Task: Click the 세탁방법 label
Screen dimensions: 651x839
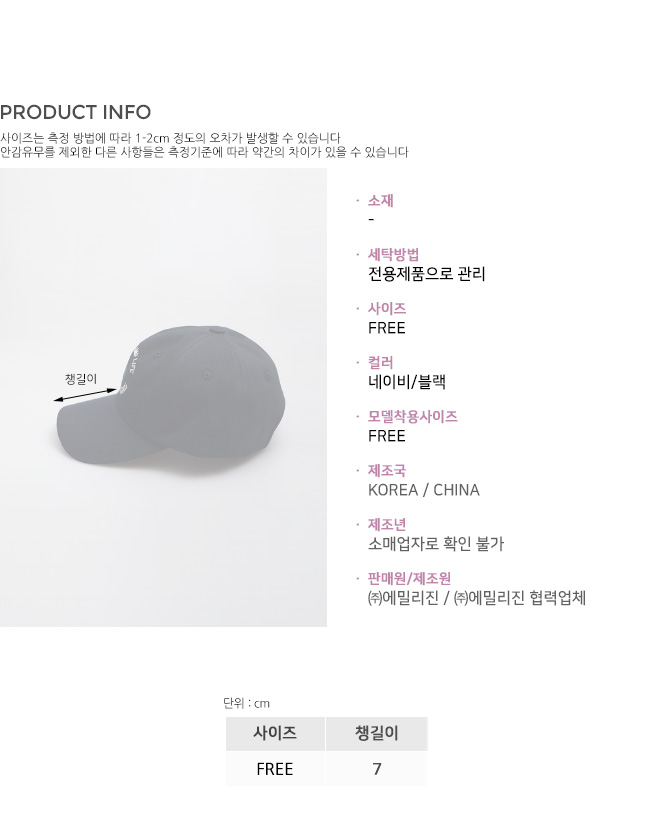Action: coord(393,255)
